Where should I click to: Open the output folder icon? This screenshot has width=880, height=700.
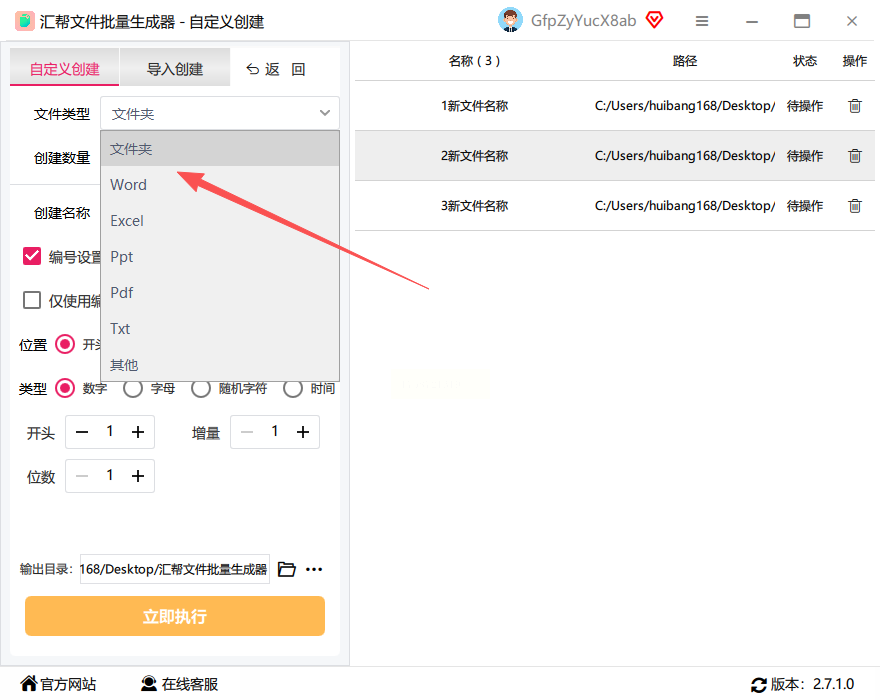pyautogui.click(x=287, y=569)
